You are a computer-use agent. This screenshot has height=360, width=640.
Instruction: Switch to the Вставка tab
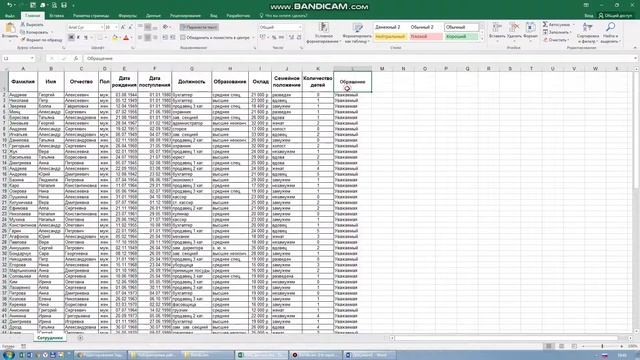click(x=57, y=16)
